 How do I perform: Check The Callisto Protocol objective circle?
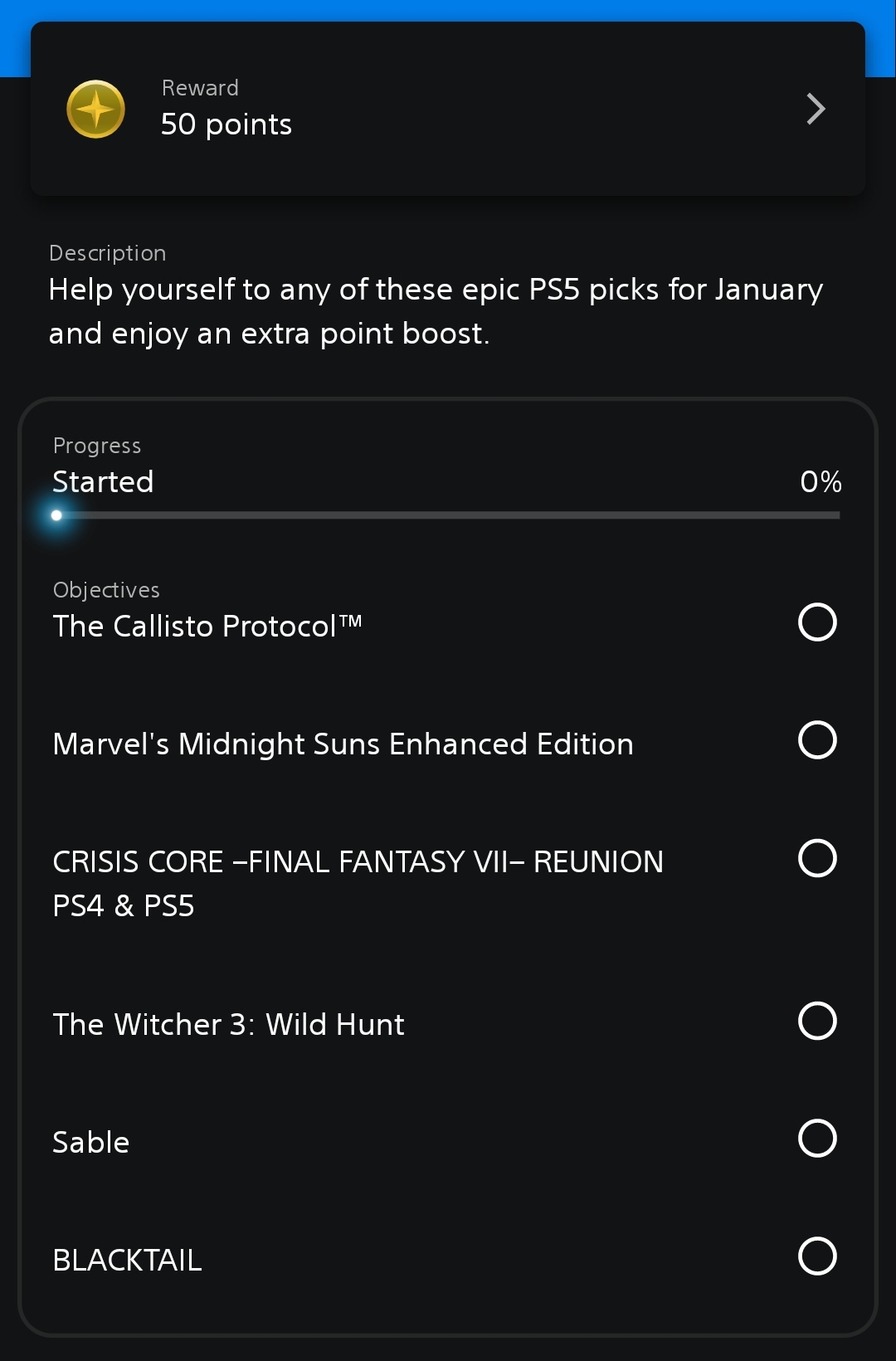(817, 622)
